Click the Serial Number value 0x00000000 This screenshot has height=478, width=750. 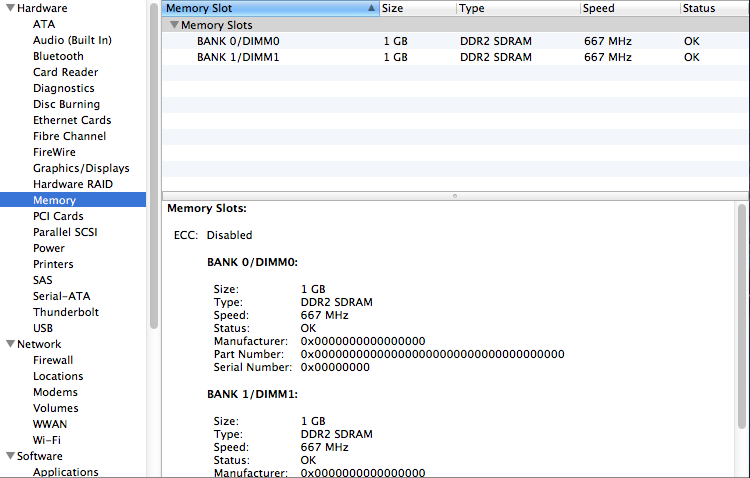click(x=335, y=367)
